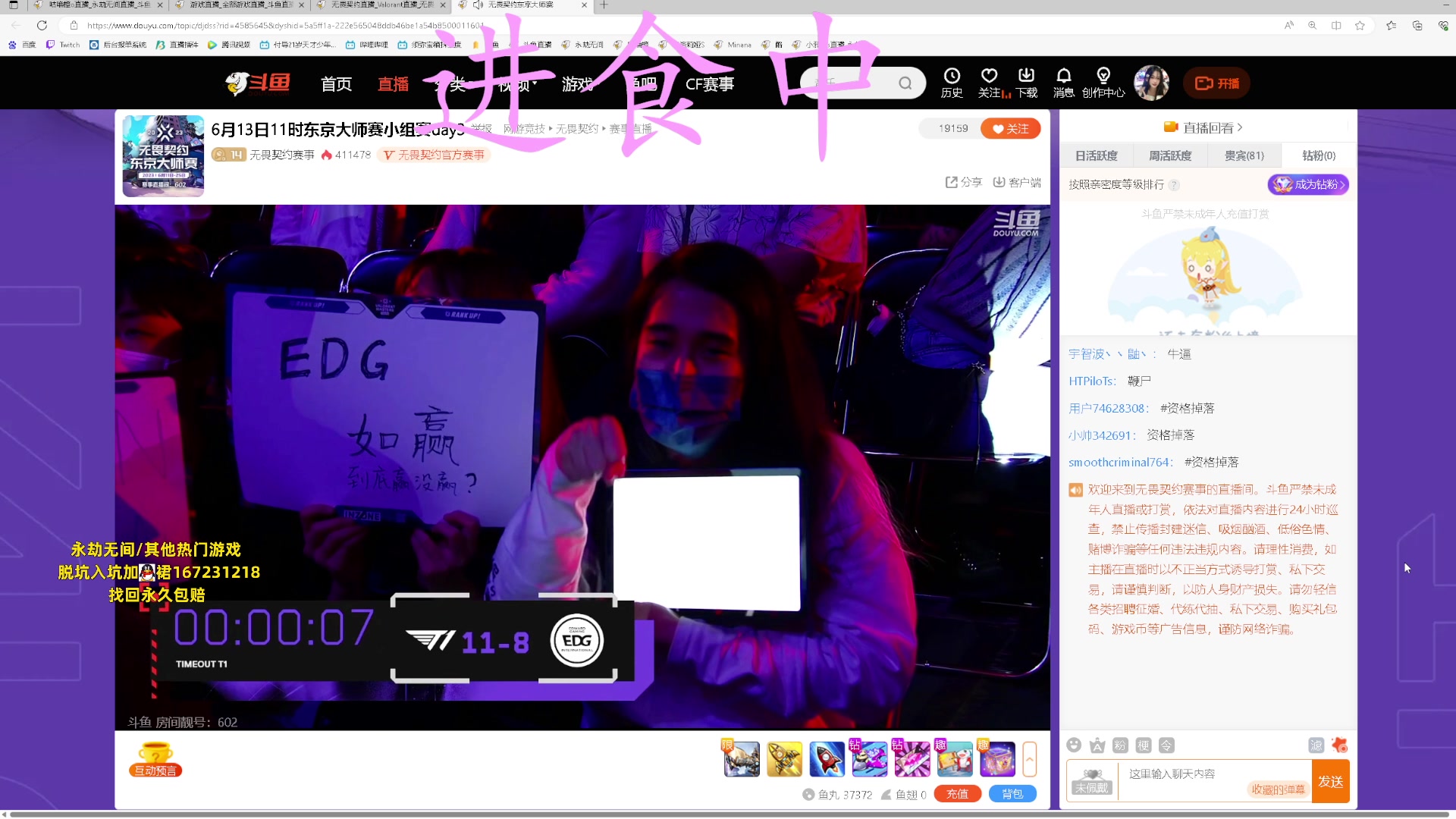Click the header search magnifier icon
Screen dimensions: 1456x819
point(905,83)
